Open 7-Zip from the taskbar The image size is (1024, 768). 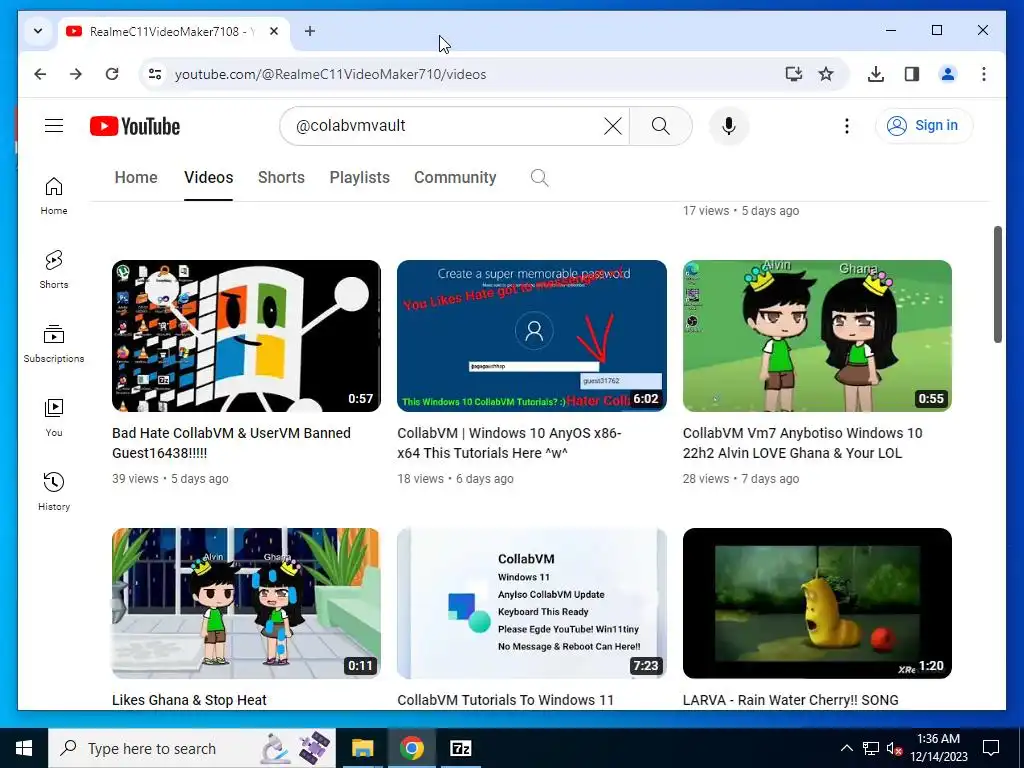coord(460,748)
